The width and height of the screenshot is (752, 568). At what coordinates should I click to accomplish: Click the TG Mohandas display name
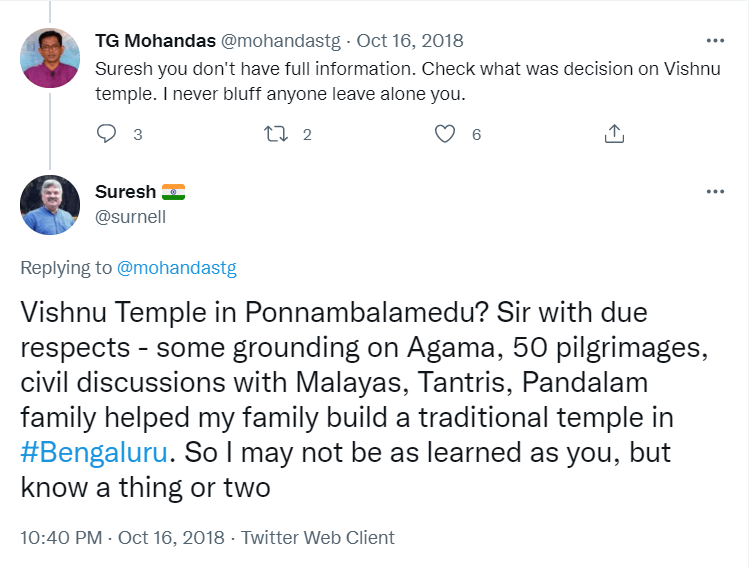pyautogui.click(x=154, y=42)
